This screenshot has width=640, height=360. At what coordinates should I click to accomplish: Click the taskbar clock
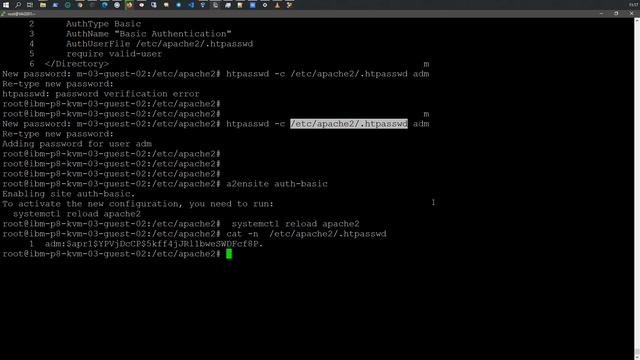633,5
